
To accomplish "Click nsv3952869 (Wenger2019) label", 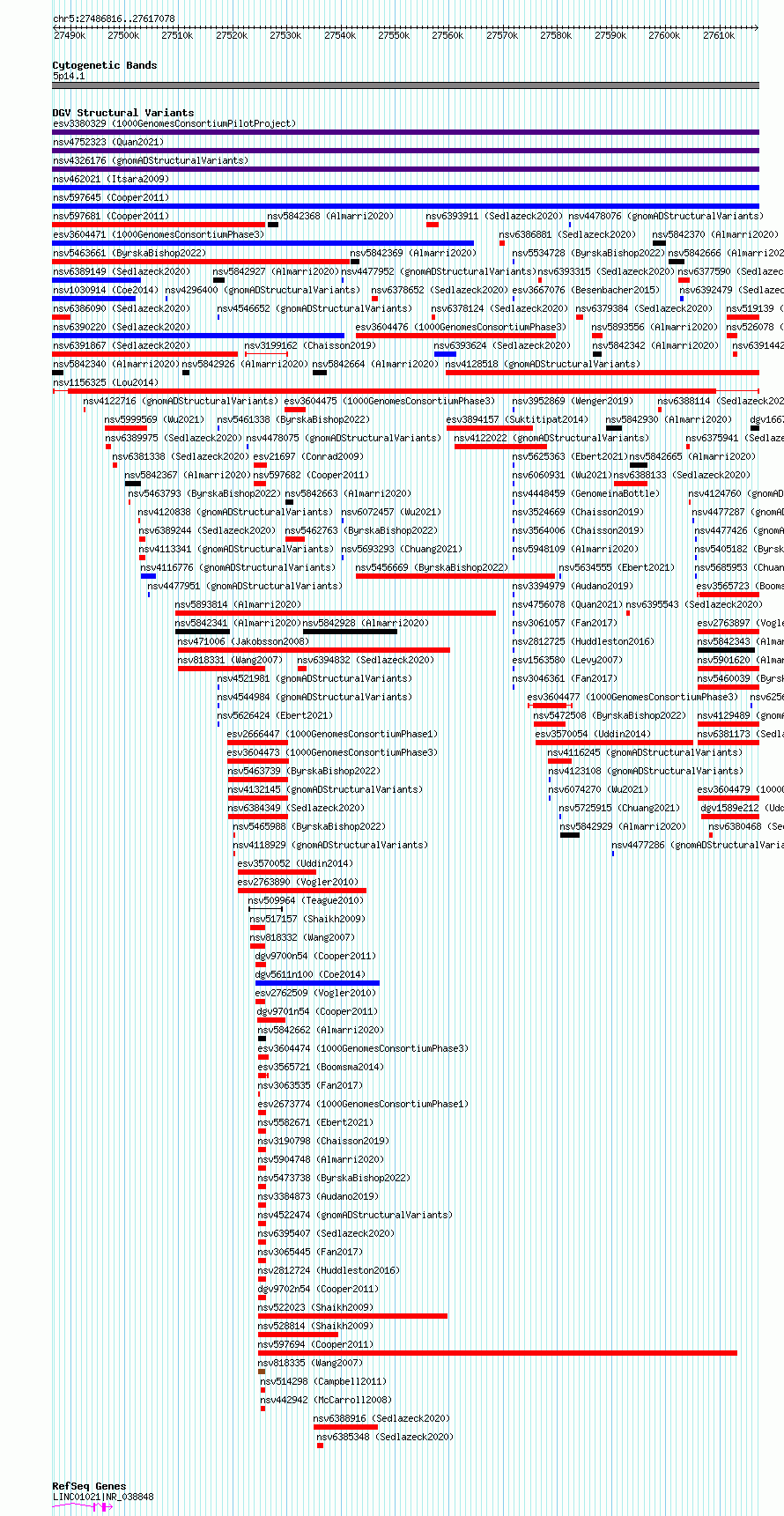I will tap(573, 401).
